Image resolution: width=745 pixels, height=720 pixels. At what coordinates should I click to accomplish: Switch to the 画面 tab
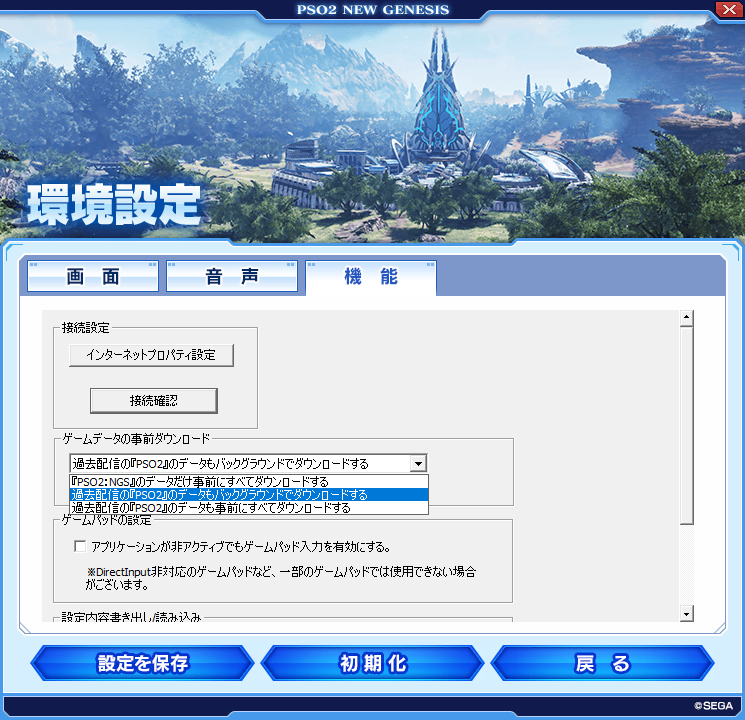coord(93,276)
